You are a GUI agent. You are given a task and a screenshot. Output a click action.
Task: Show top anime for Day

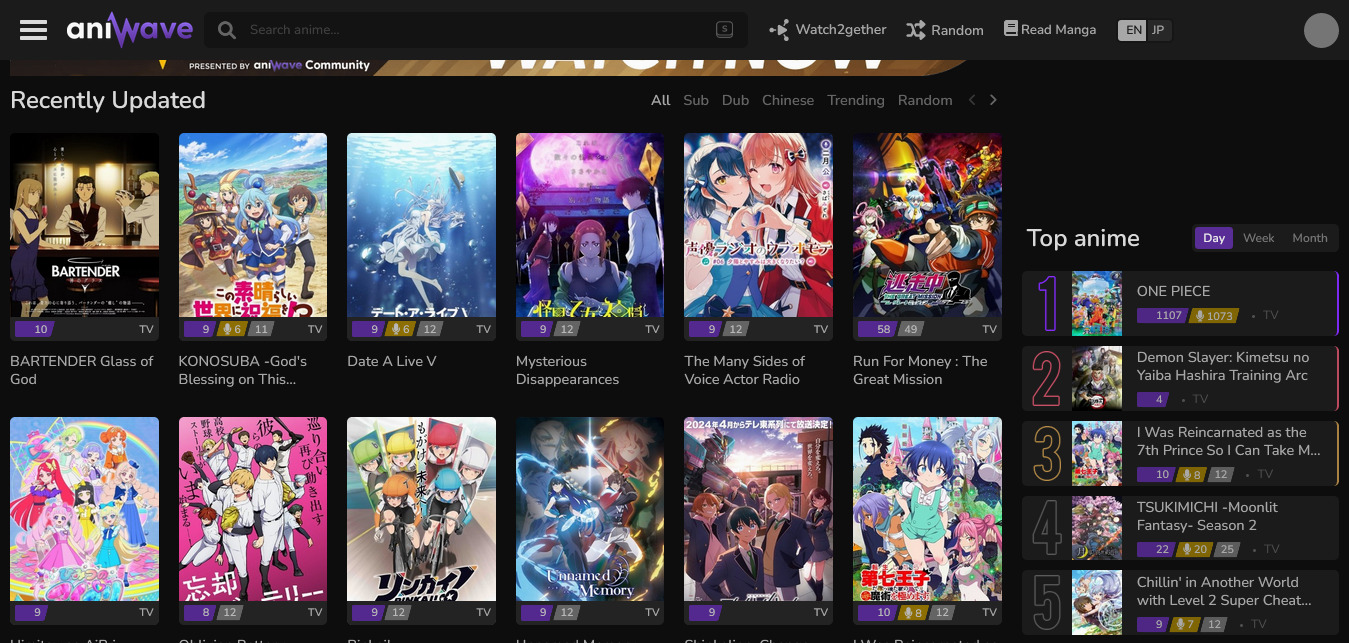tap(1214, 238)
